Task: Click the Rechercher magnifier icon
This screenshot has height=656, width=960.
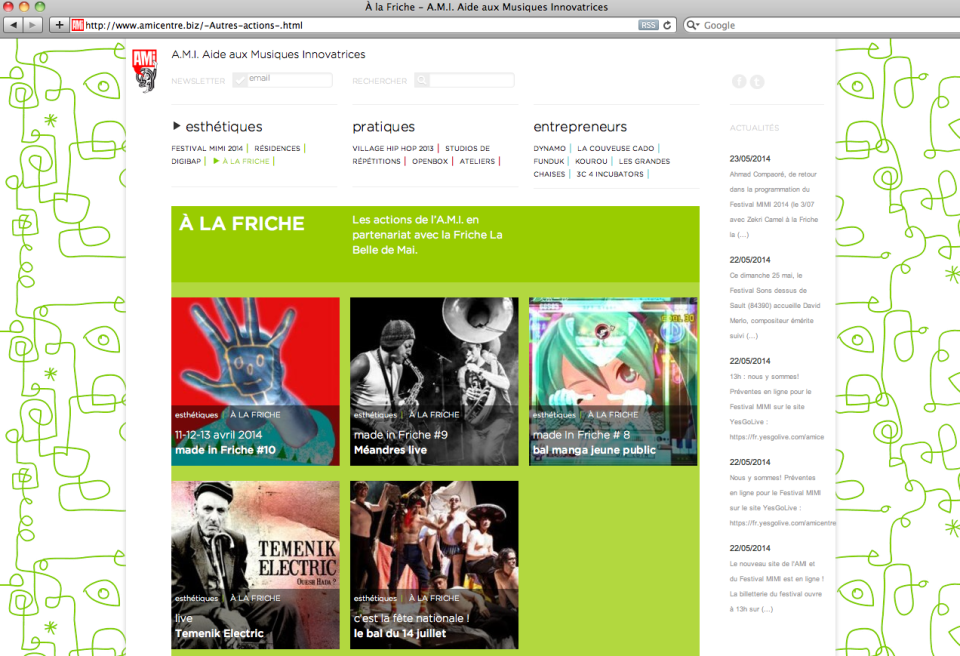Action: 421,80
